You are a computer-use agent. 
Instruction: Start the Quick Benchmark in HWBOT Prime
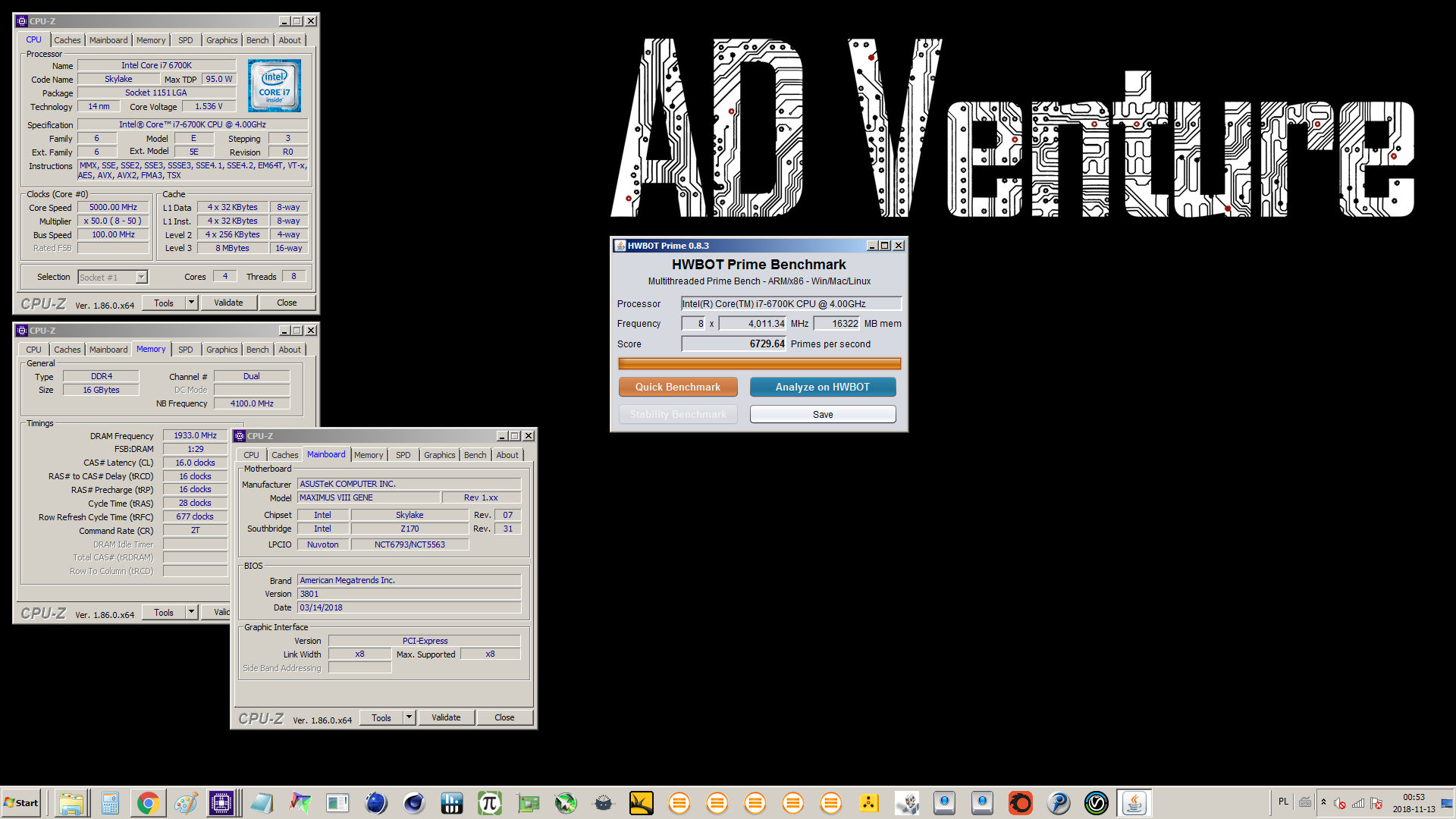(x=678, y=387)
